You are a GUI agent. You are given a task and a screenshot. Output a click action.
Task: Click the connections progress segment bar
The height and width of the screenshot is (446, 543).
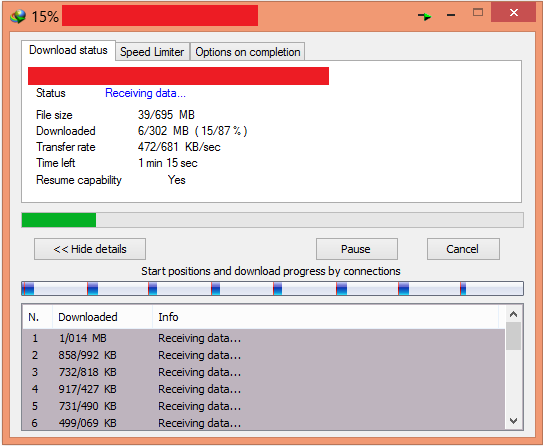(272, 288)
